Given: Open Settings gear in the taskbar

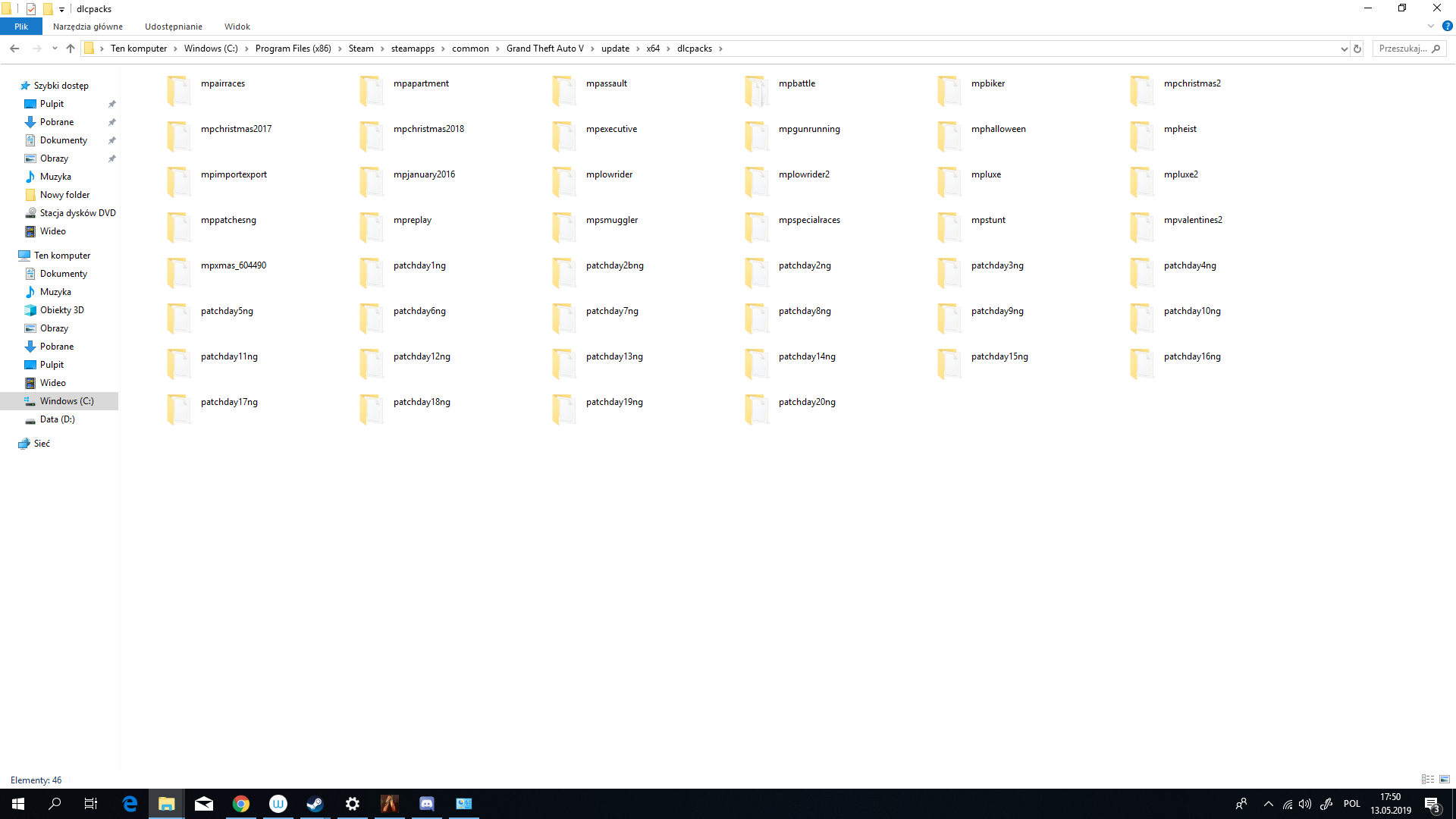Looking at the screenshot, I should [x=353, y=804].
